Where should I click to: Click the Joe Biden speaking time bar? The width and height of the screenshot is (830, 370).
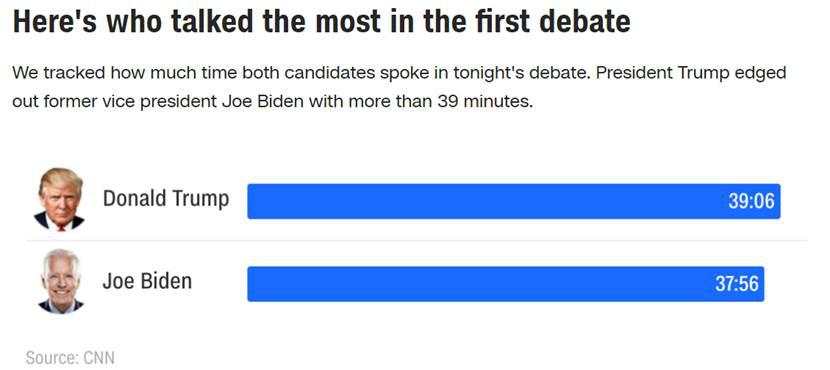[506, 284]
